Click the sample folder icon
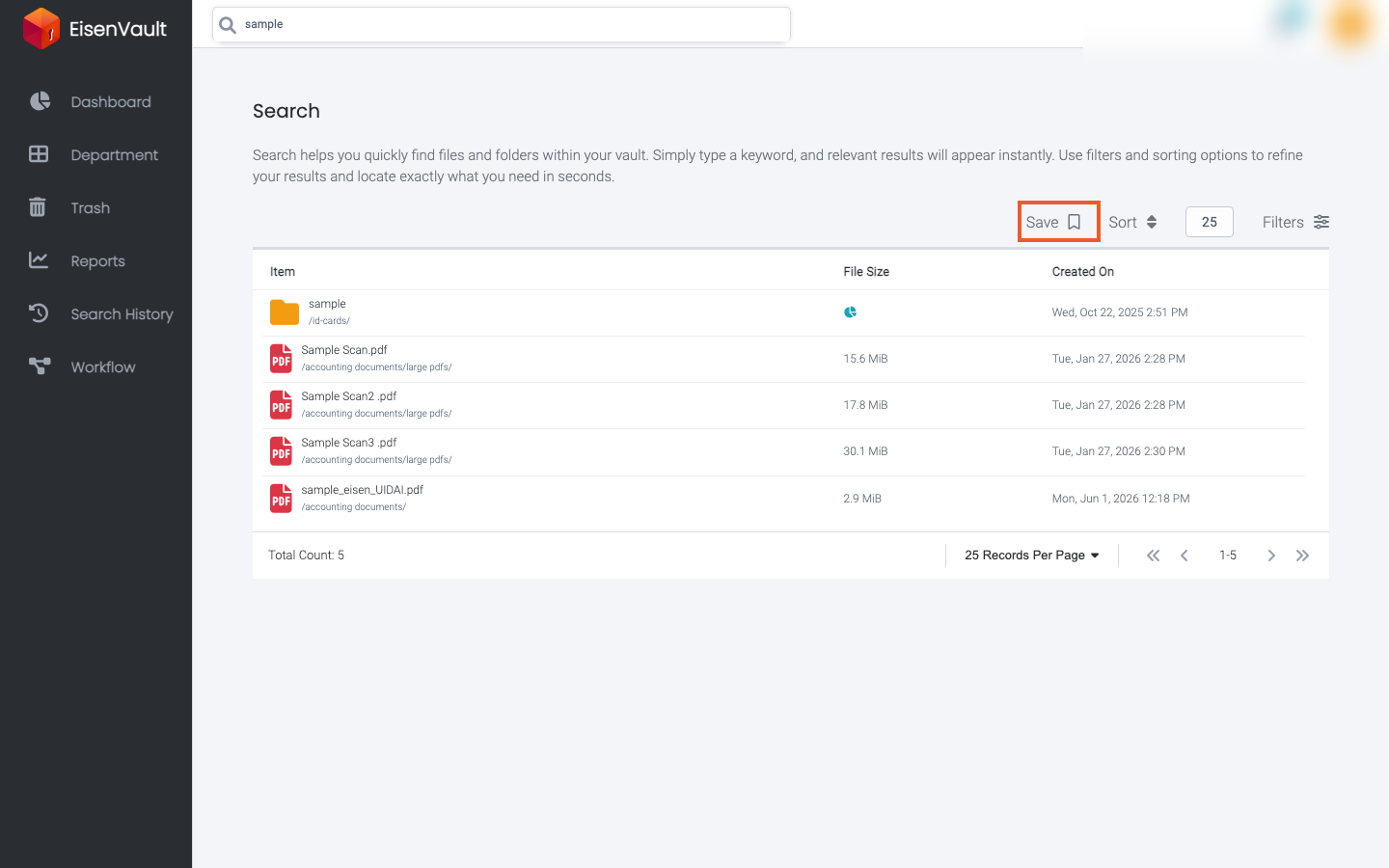The width and height of the screenshot is (1389, 868). click(x=285, y=312)
